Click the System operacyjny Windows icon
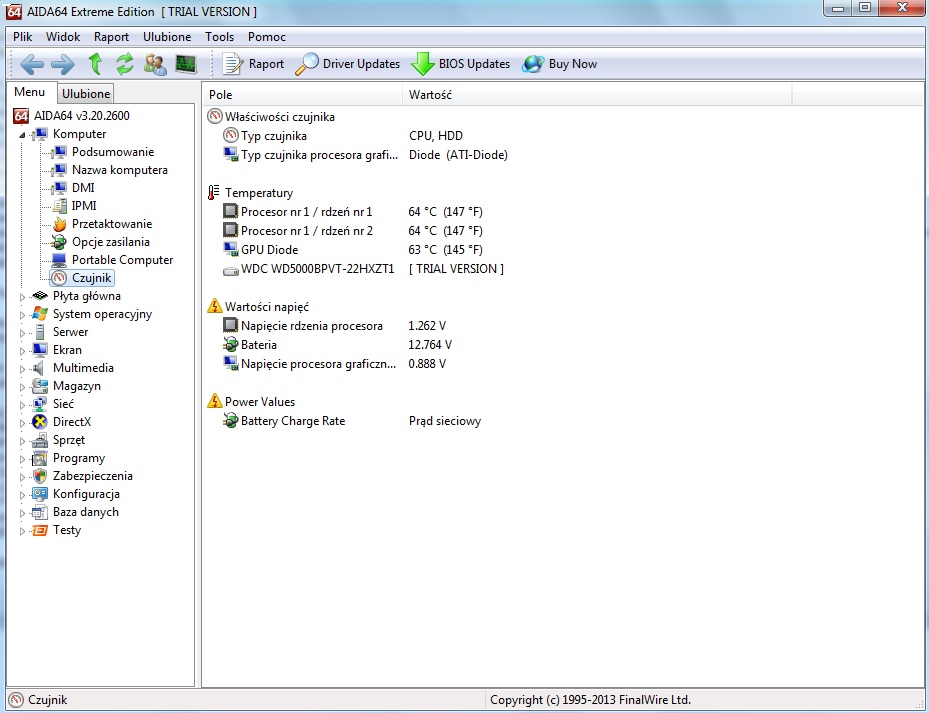This screenshot has height=713, width=929. pyautogui.click(x=40, y=314)
